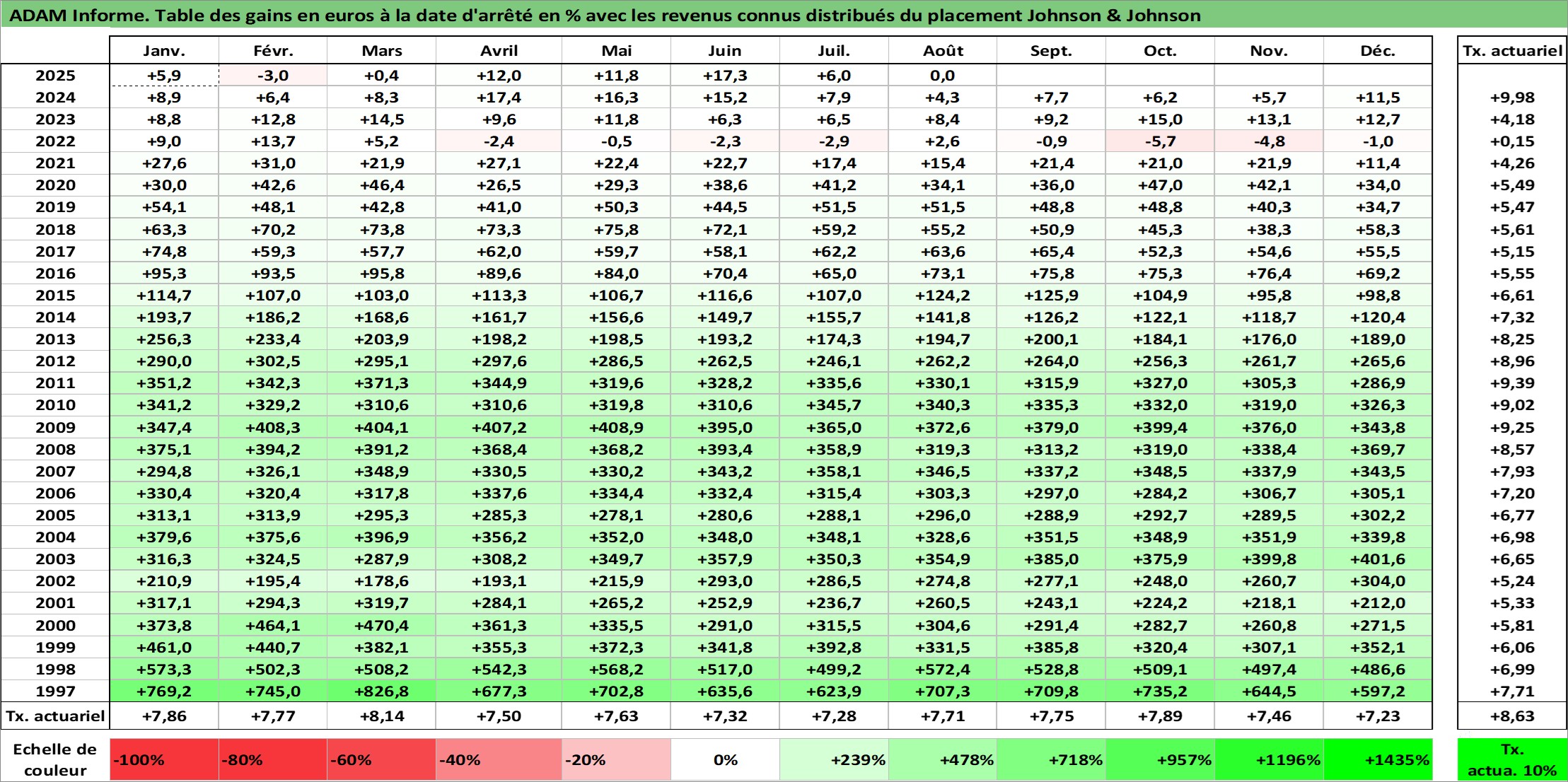
Task: Select the Févr. column header
Action: (273, 50)
